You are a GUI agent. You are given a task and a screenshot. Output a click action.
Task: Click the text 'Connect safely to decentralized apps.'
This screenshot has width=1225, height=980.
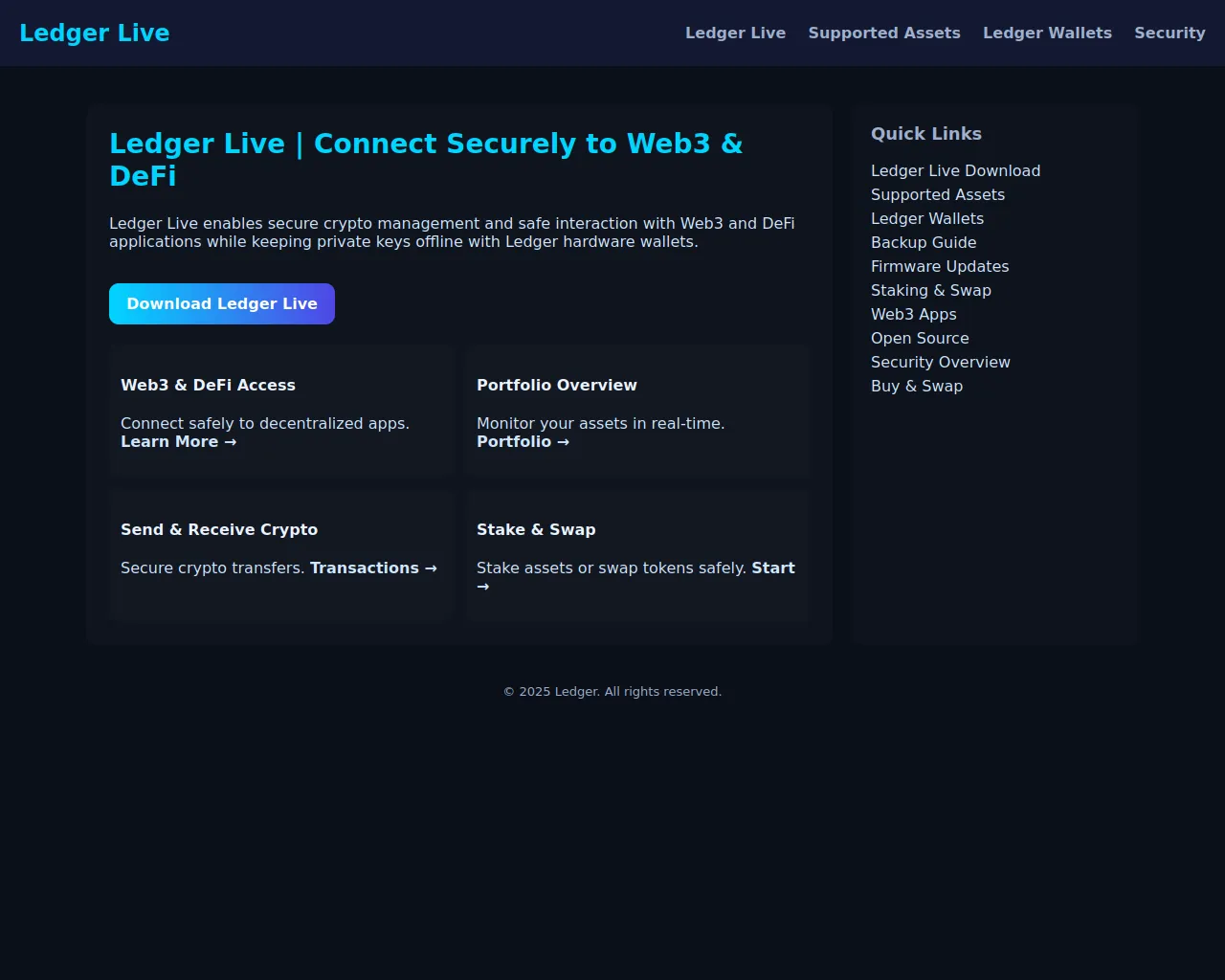point(265,423)
